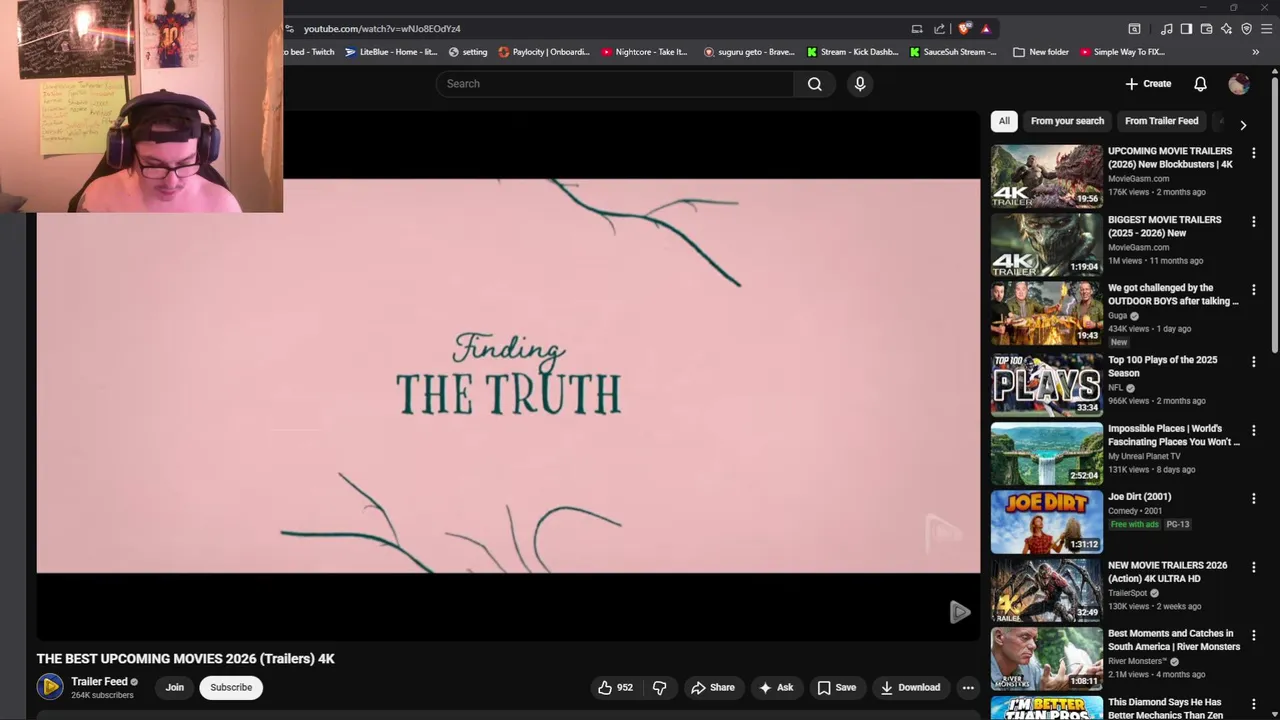Open the suguru geto - Brave bookmark
This screenshot has height=720, width=1280.
(749, 52)
